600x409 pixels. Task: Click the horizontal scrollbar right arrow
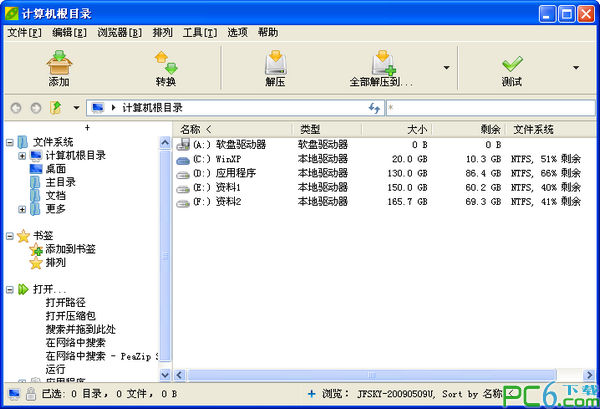(589, 375)
